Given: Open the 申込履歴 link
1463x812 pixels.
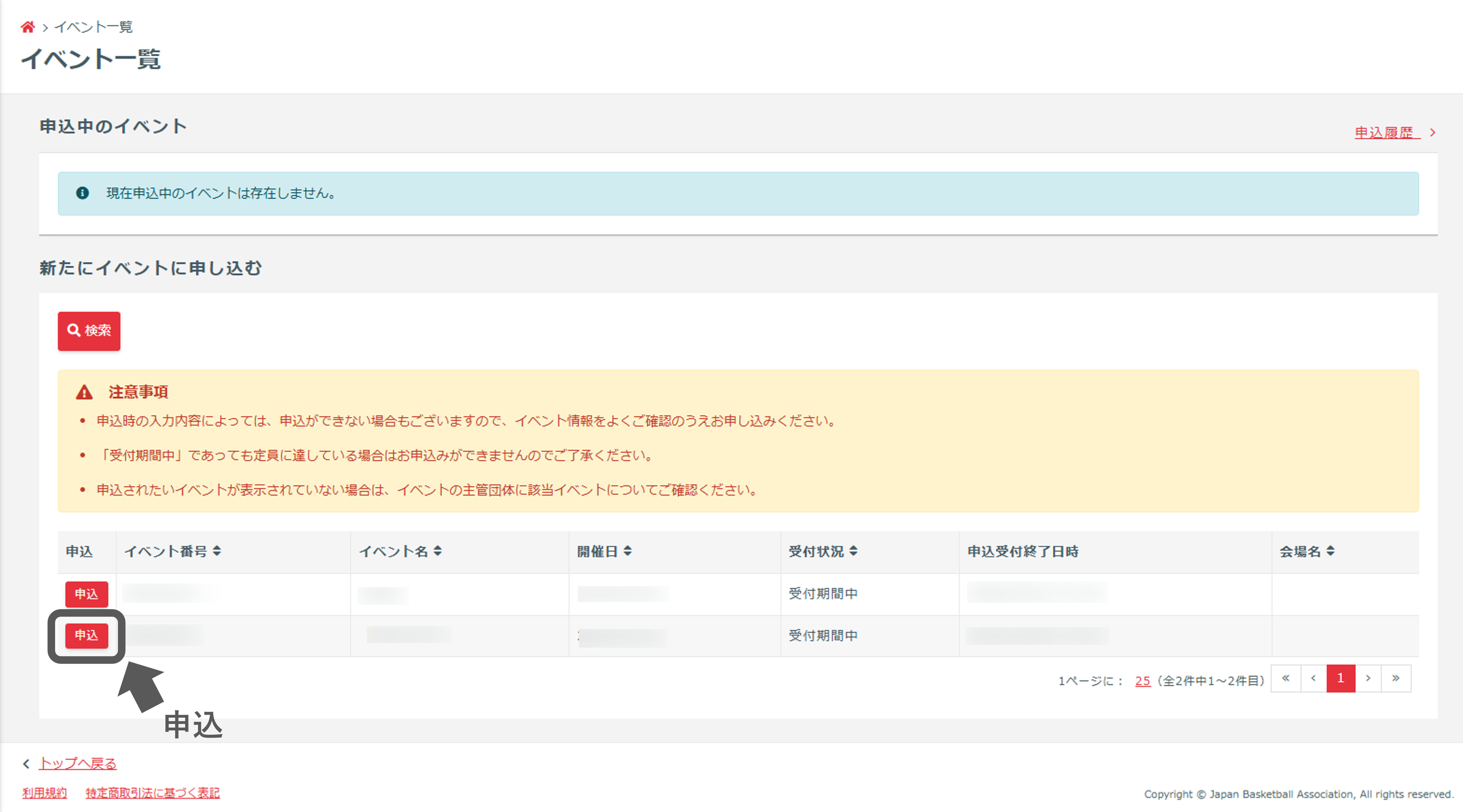Looking at the screenshot, I should point(1383,133).
